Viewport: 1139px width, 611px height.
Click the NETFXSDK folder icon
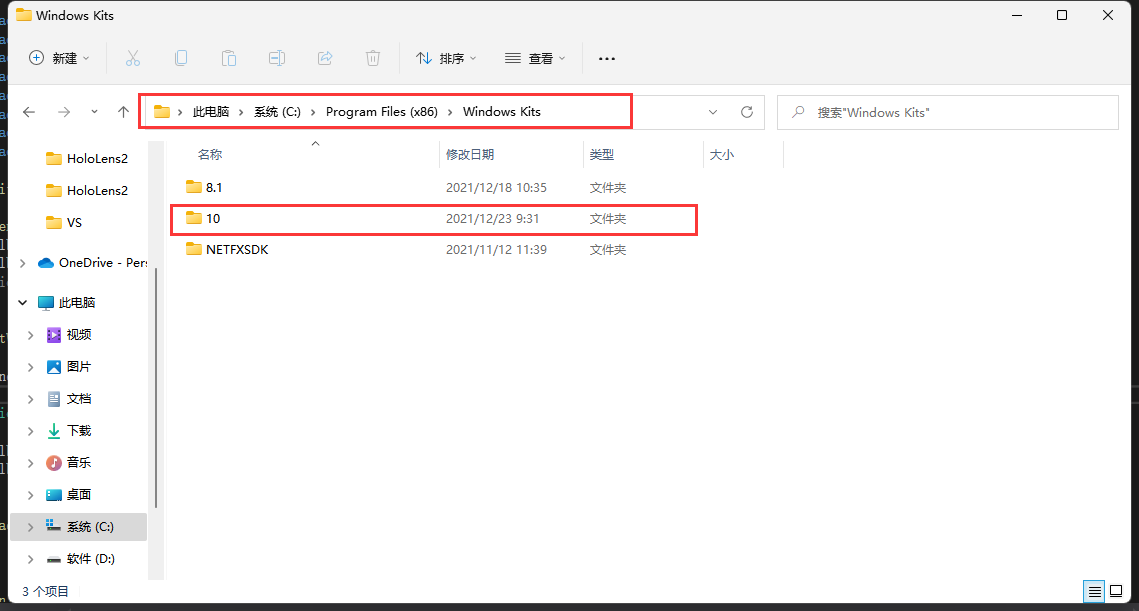point(193,249)
